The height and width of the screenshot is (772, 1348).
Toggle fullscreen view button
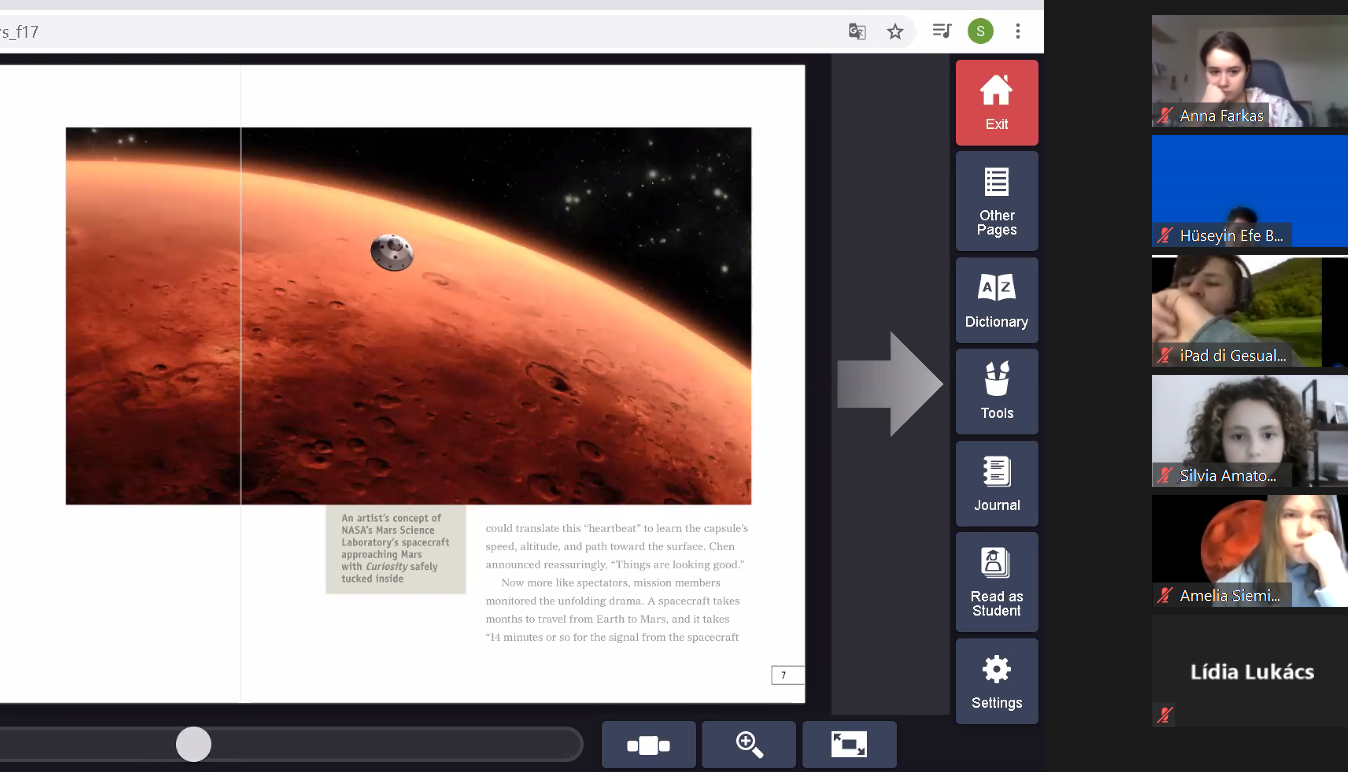coord(849,745)
